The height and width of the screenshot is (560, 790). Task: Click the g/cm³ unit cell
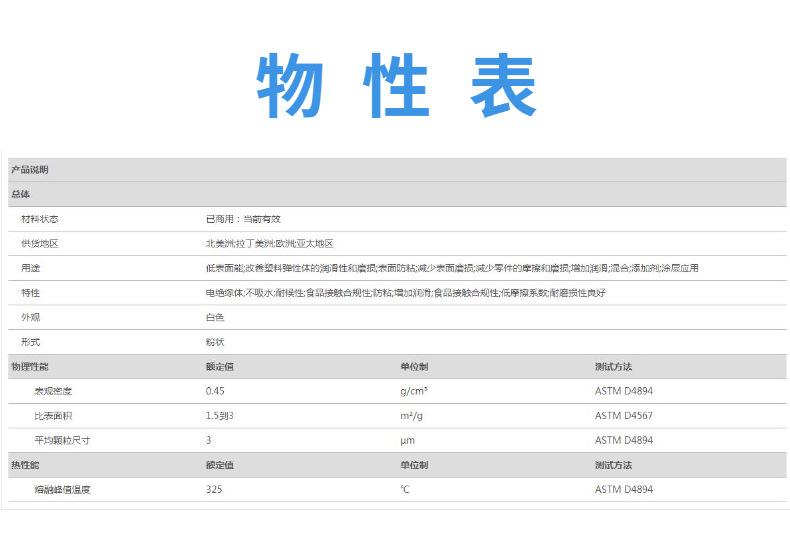(x=414, y=391)
